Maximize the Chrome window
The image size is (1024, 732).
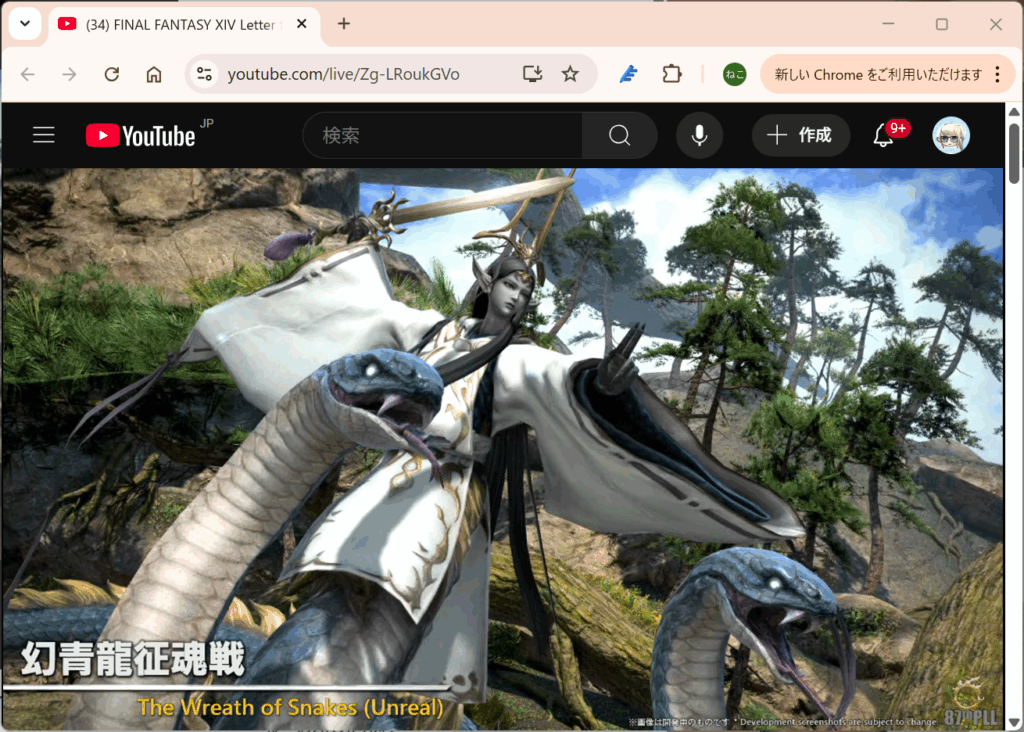click(942, 24)
